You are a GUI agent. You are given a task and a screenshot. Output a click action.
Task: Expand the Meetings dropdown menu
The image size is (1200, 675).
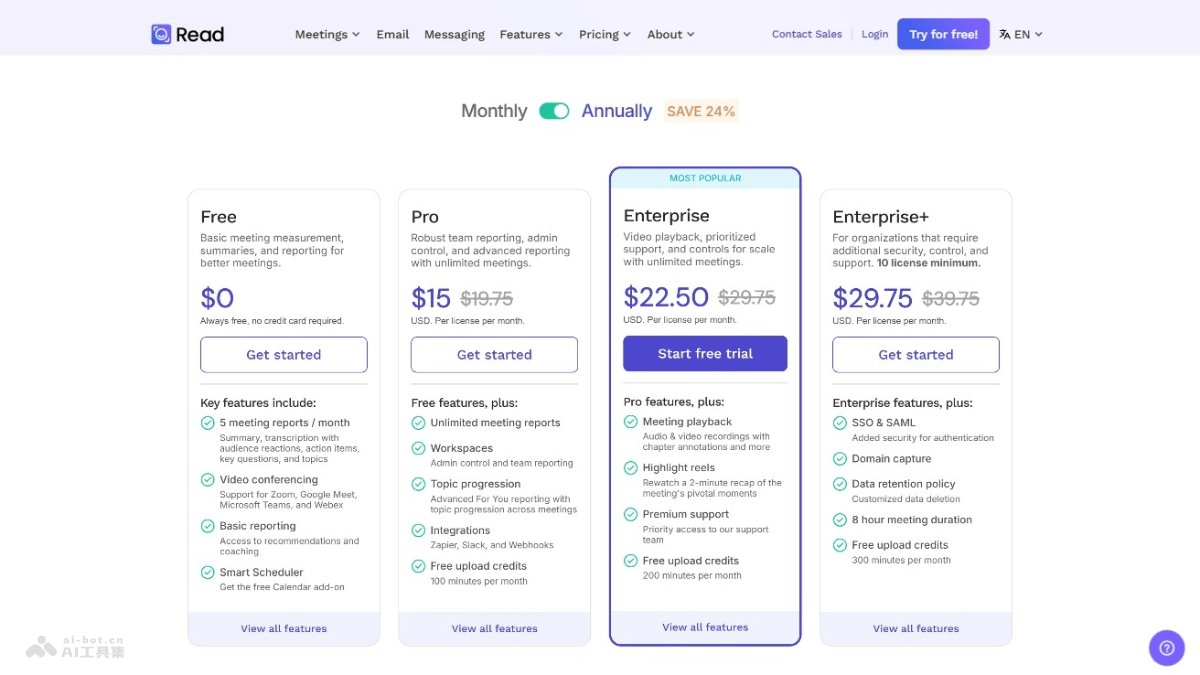click(x=327, y=34)
